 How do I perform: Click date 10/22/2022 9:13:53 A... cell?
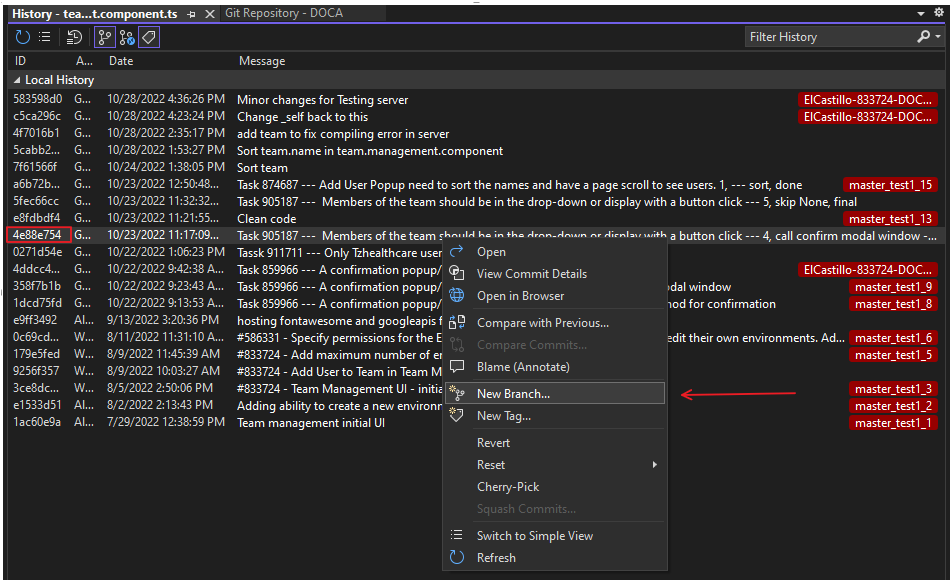pyautogui.click(x=166, y=303)
